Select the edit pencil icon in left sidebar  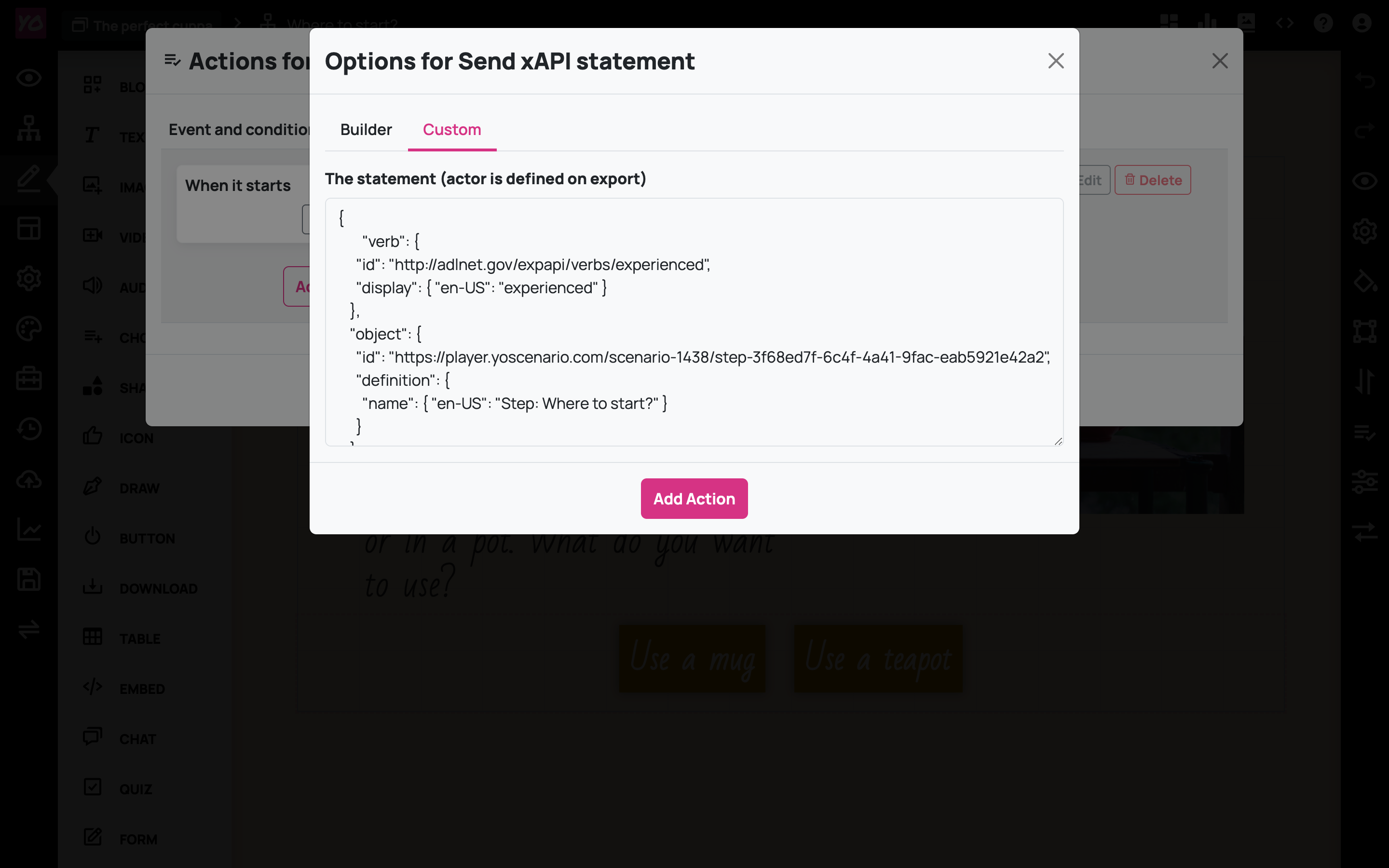point(29,178)
